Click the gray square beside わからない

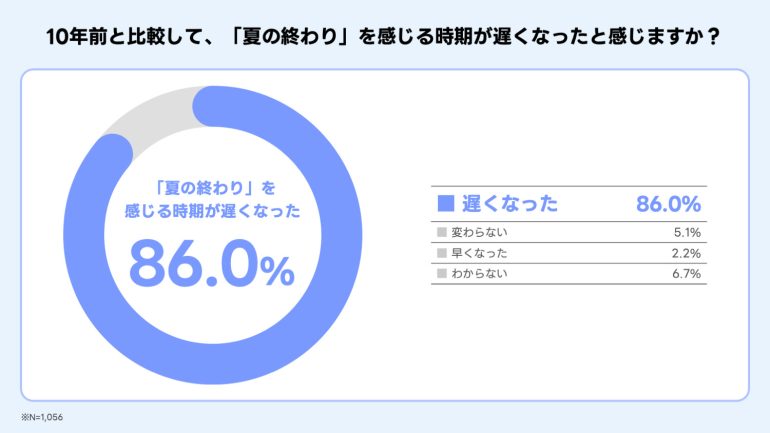(442, 273)
